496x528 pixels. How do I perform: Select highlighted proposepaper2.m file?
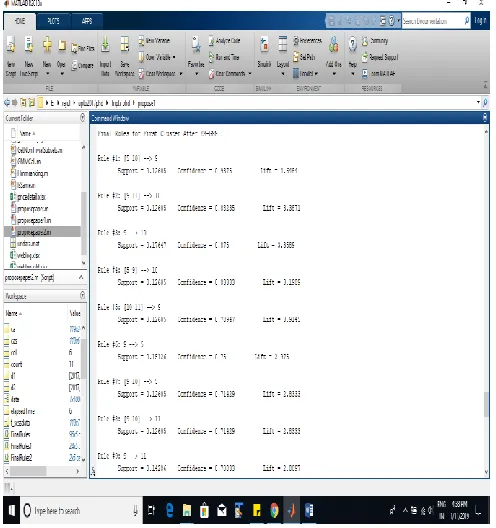point(42,232)
